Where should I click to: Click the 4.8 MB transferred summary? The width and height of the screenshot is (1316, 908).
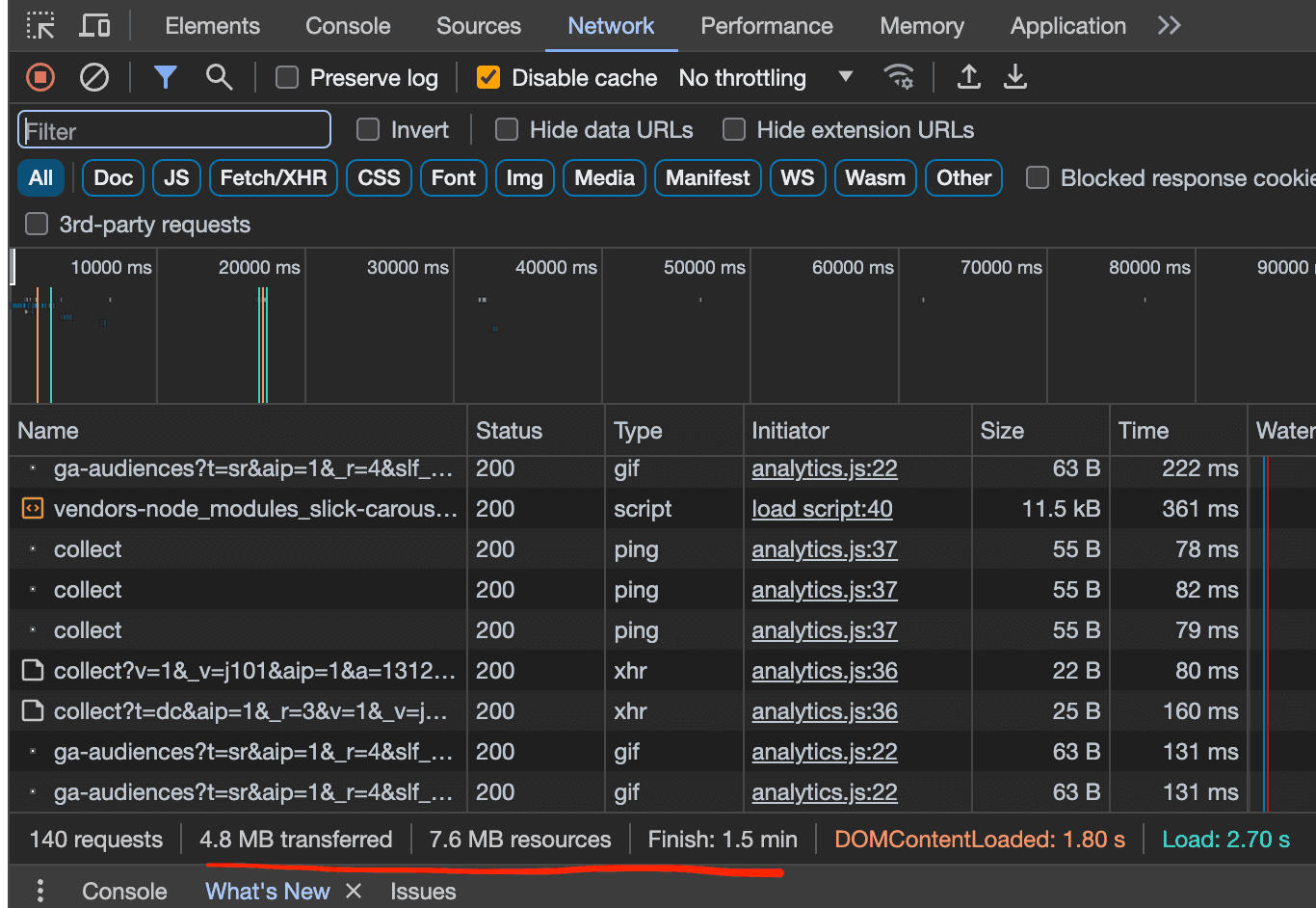[x=296, y=840]
